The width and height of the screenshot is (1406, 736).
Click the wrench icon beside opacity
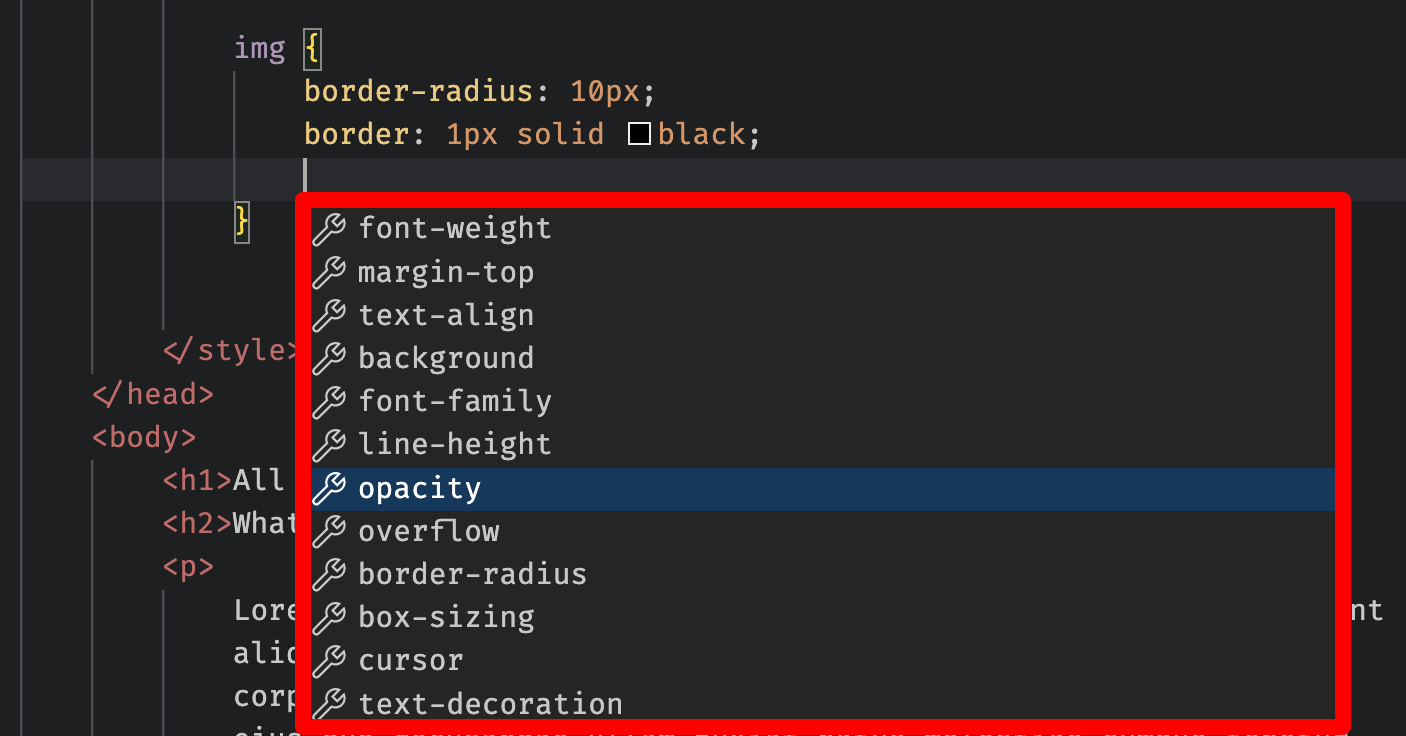329,489
